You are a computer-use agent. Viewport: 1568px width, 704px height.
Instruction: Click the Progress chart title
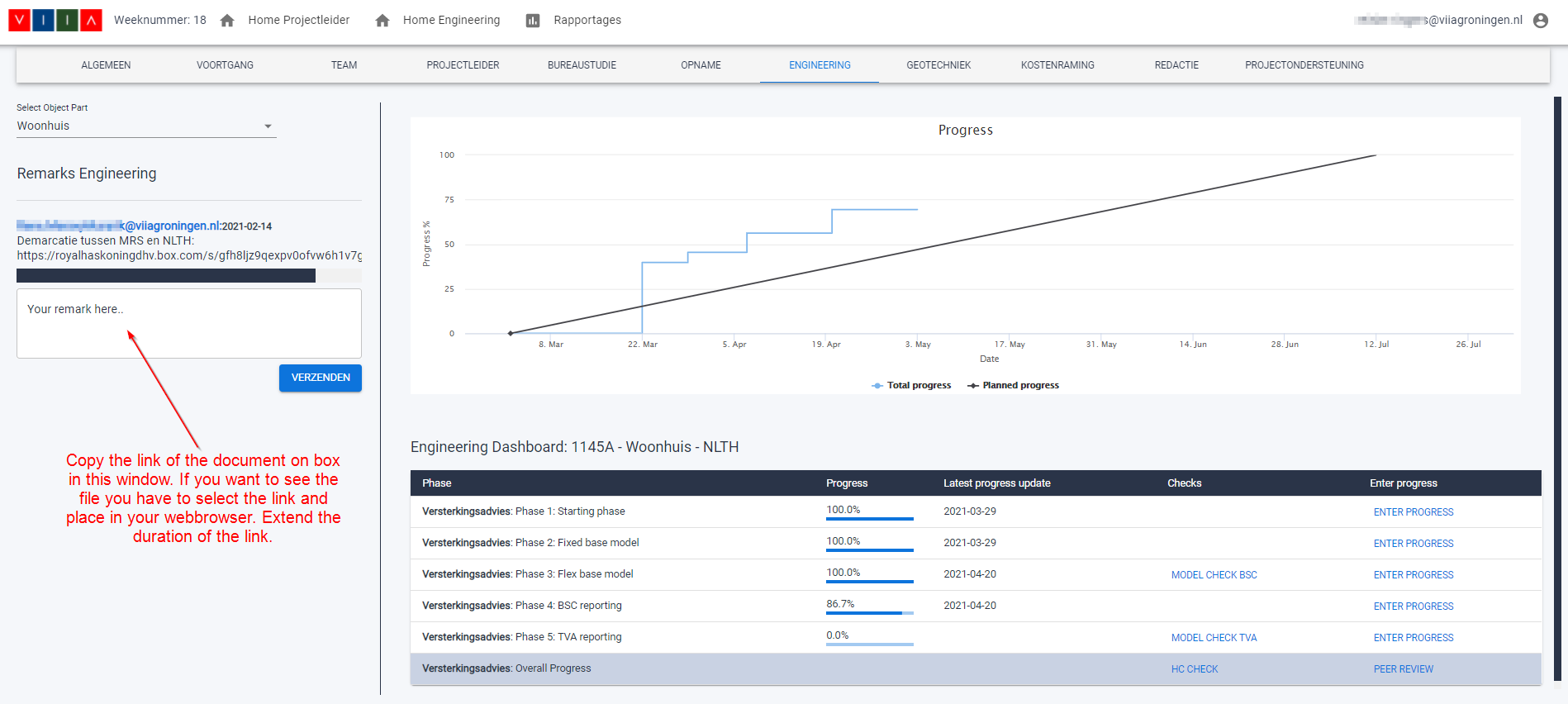tap(966, 130)
